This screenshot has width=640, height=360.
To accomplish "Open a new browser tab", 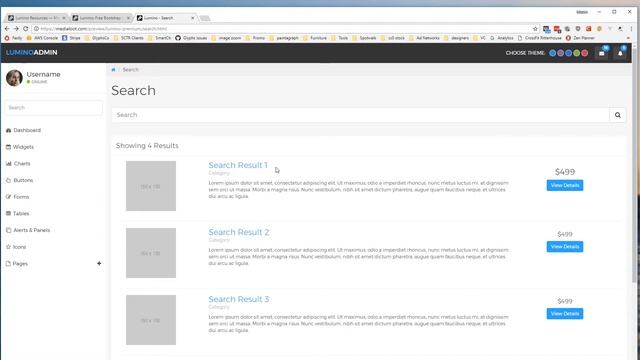I will 205,18.
